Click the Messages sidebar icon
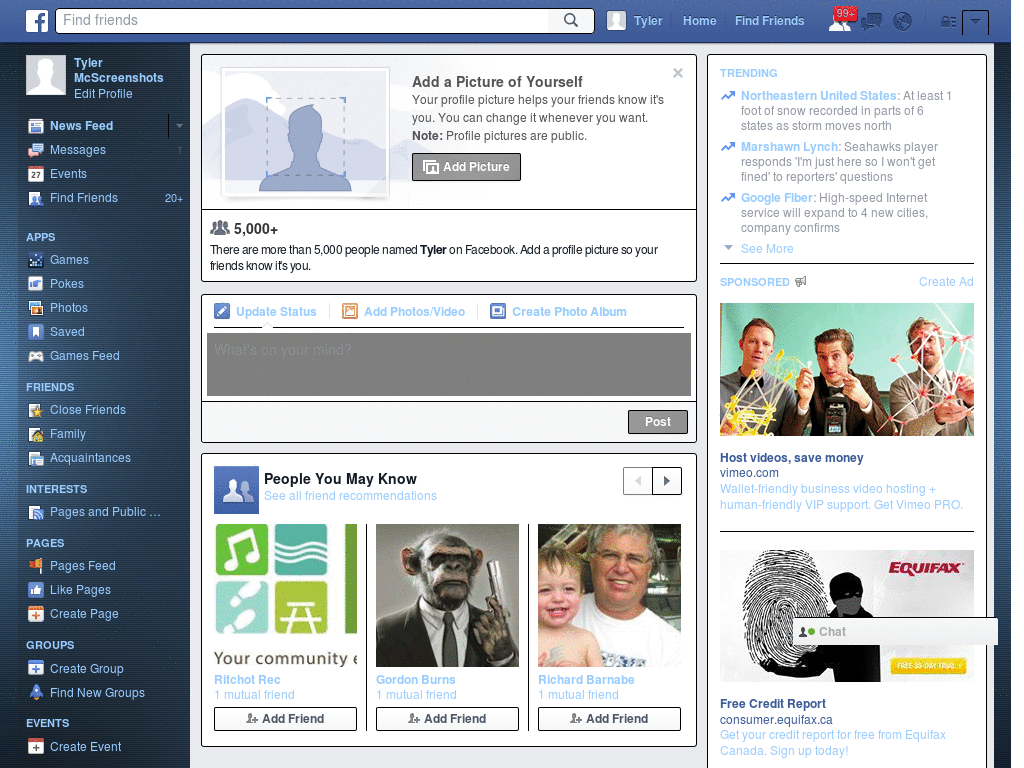 36,150
